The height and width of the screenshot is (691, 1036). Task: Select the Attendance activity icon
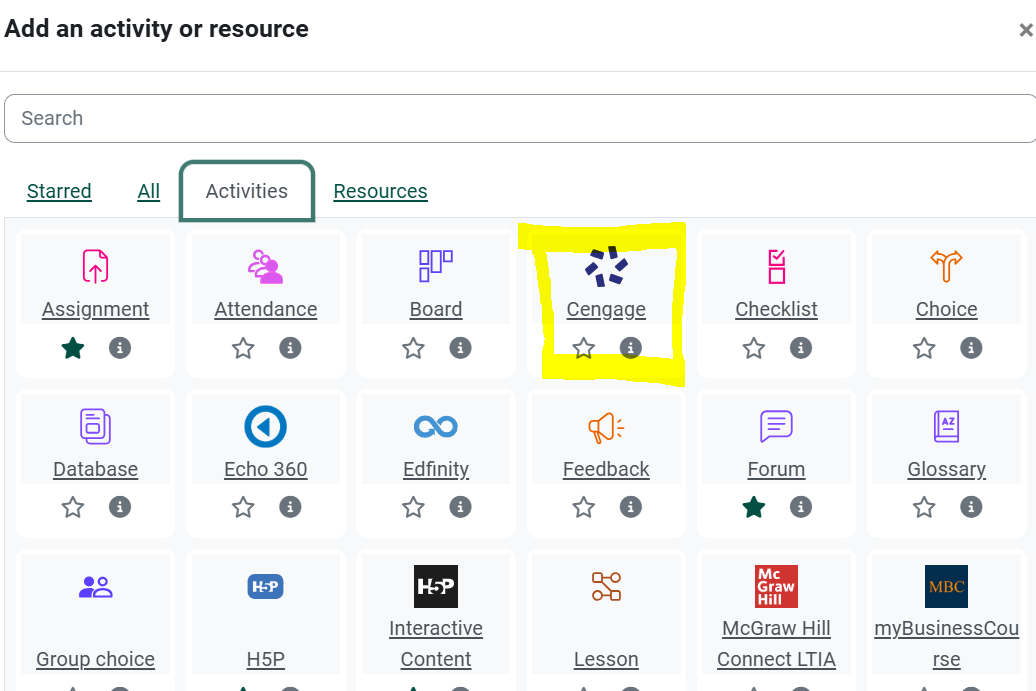coord(266,267)
